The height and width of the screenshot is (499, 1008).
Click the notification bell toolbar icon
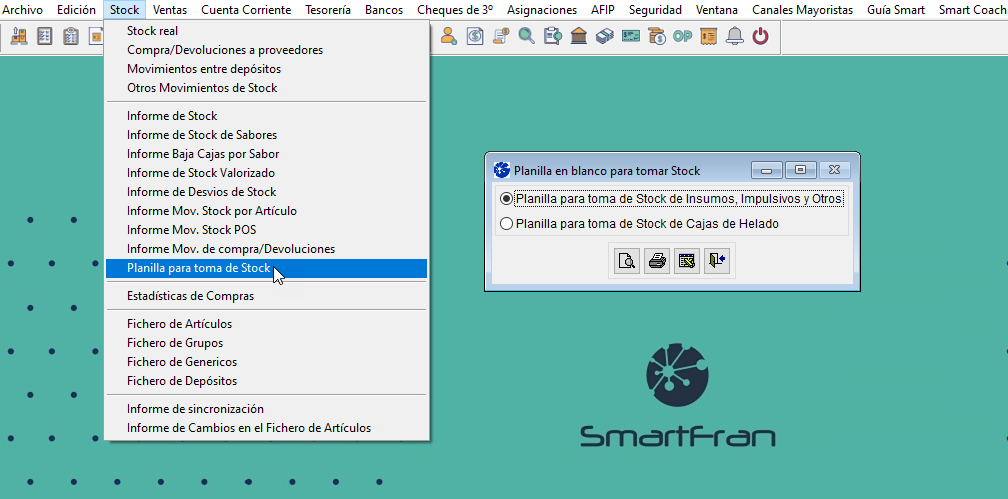(x=734, y=36)
